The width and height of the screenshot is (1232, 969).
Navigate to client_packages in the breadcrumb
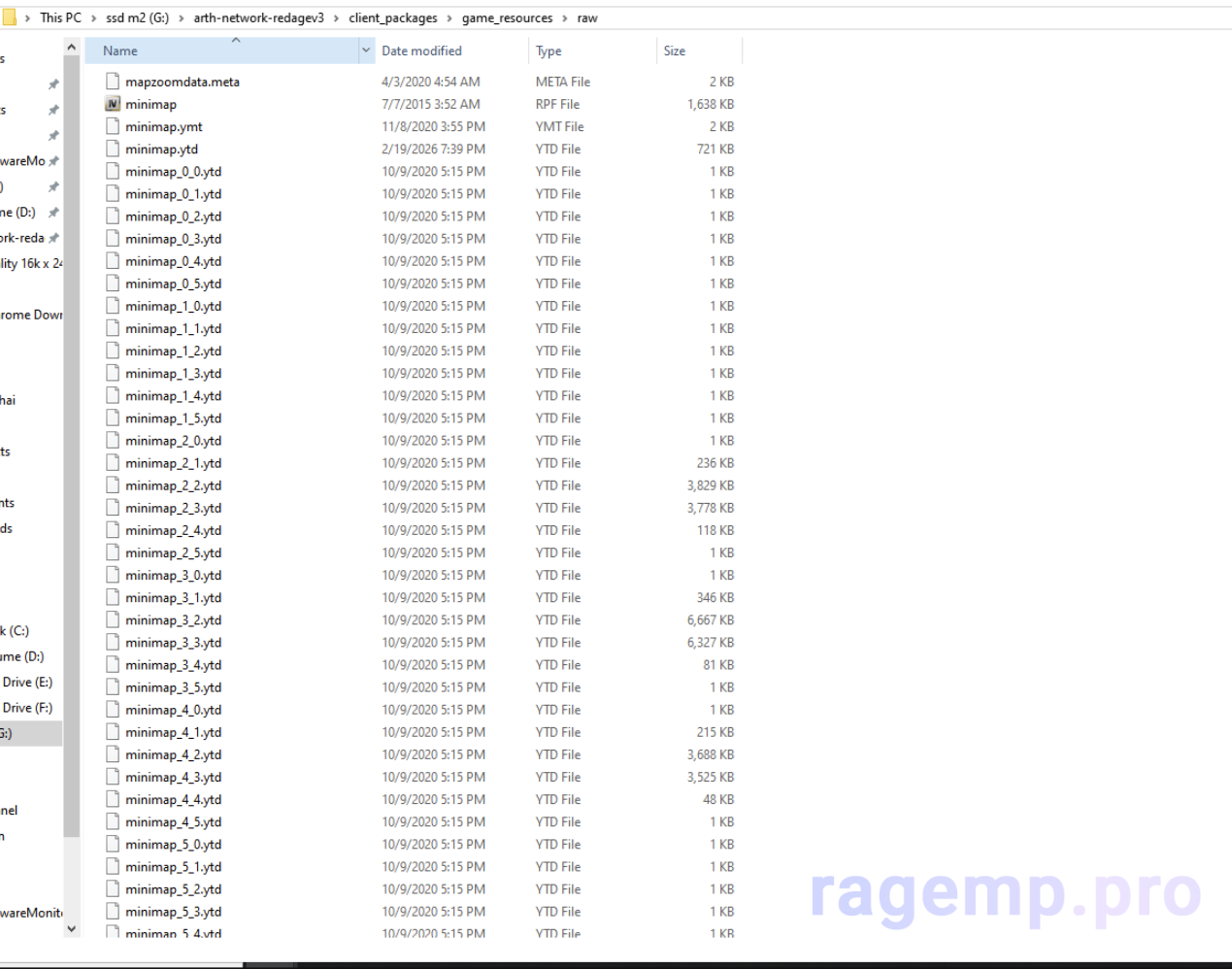point(392,17)
